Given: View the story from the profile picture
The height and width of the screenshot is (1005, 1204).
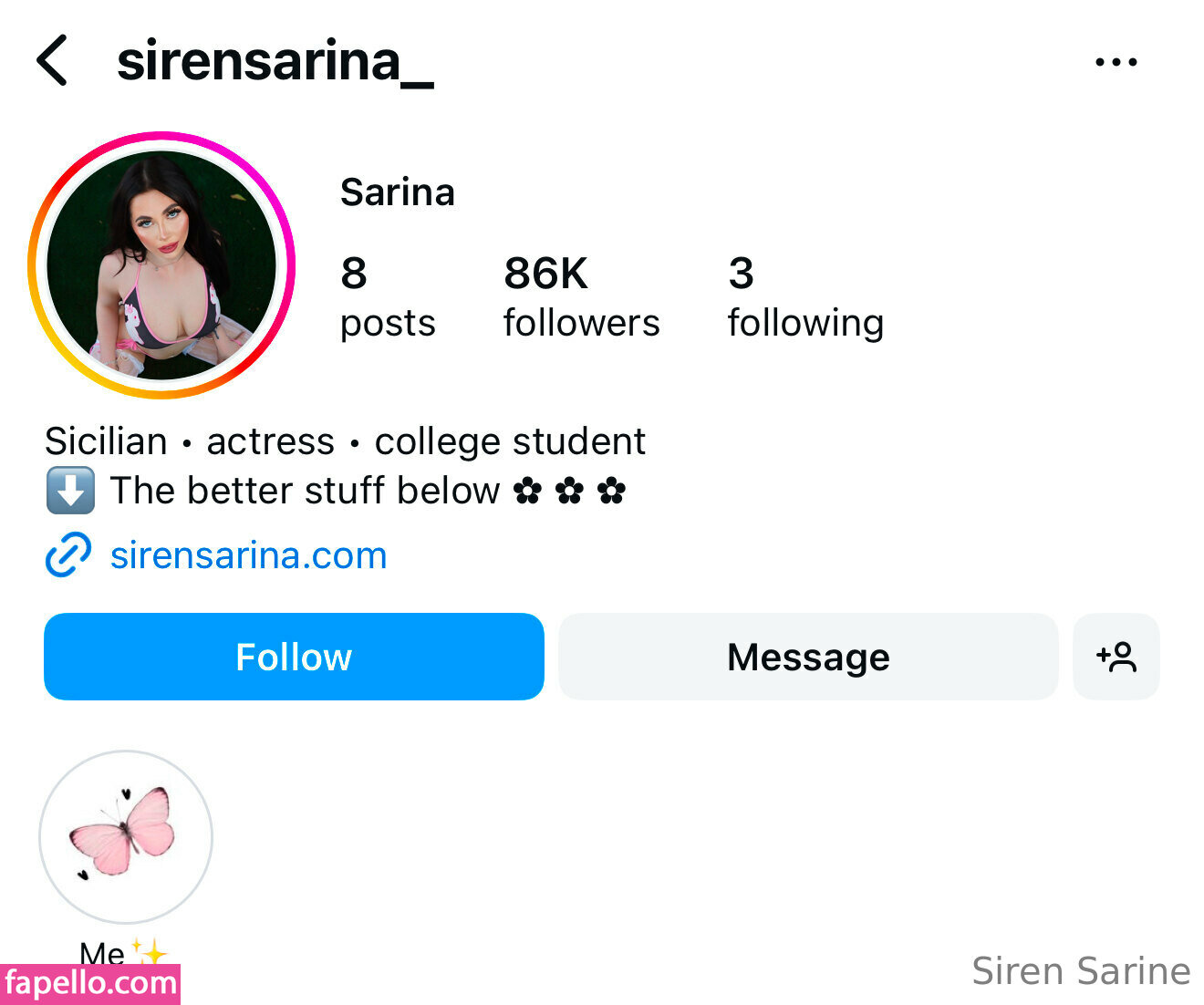Looking at the screenshot, I should (161, 265).
